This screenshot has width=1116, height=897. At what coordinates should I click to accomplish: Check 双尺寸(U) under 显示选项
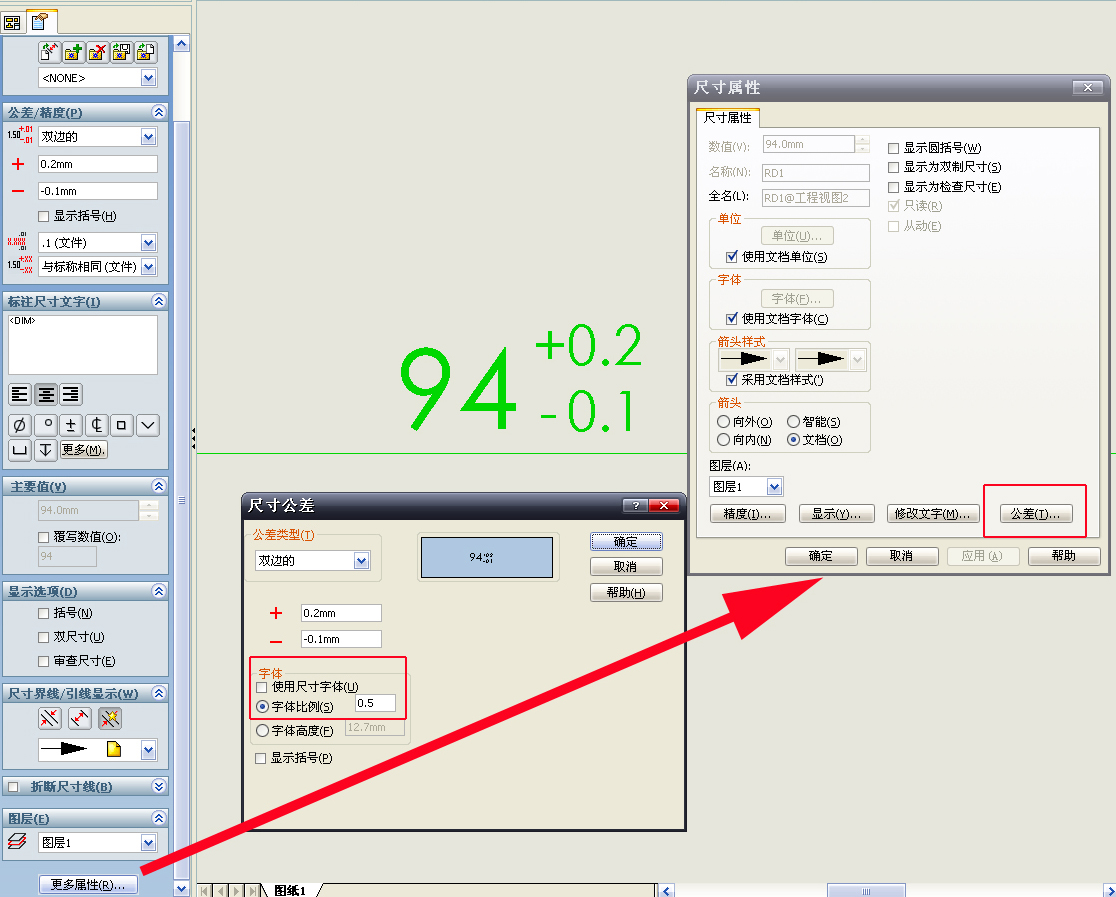pos(42,638)
